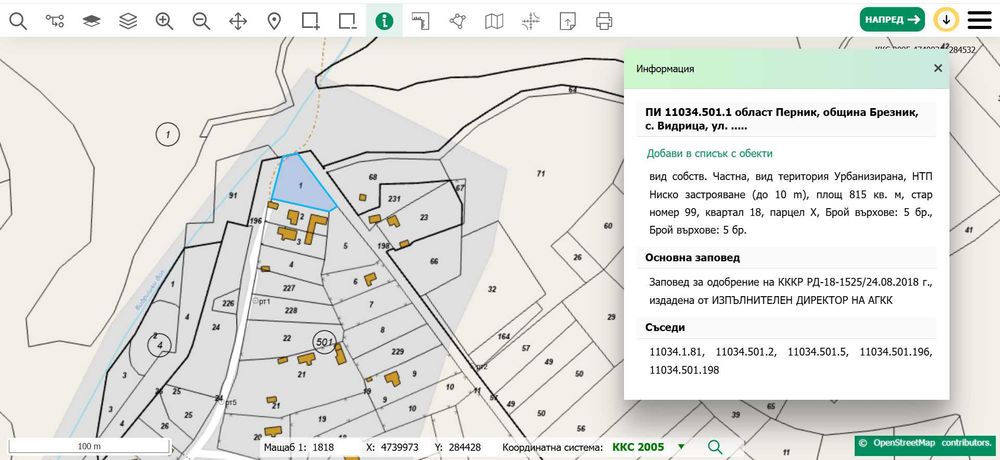Open the hamburger main menu
The width and height of the screenshot is (1000, 460).
(980, 20)
